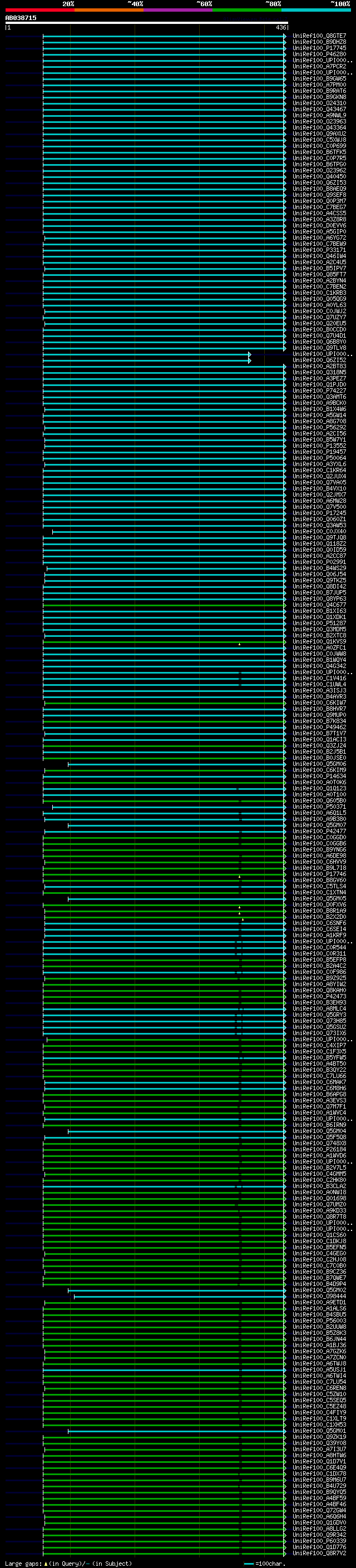Click the UniRef100_P51287 label
Image resolution: width=356 pixels, height=1568 pixels.
(319, 624)
